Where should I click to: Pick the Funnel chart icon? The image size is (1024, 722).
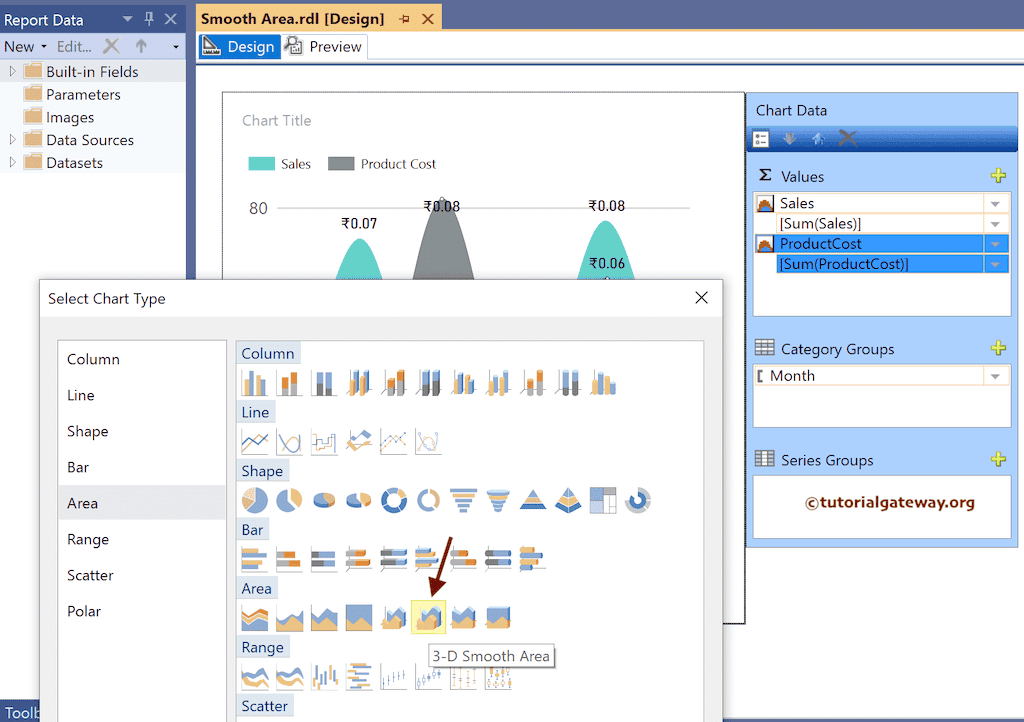[463, 500]
